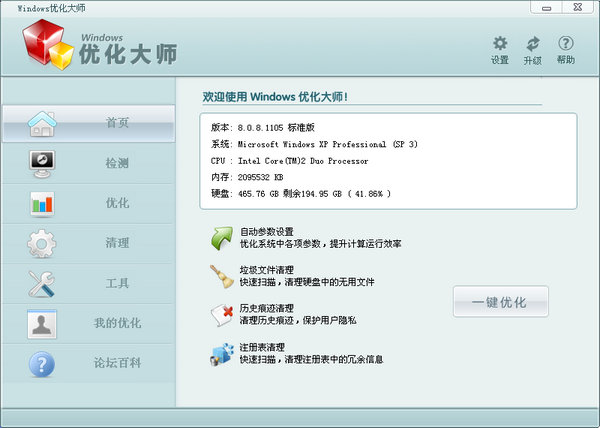
Task: Click 我的优化 user profile icon
Action: tap(42, 324)
